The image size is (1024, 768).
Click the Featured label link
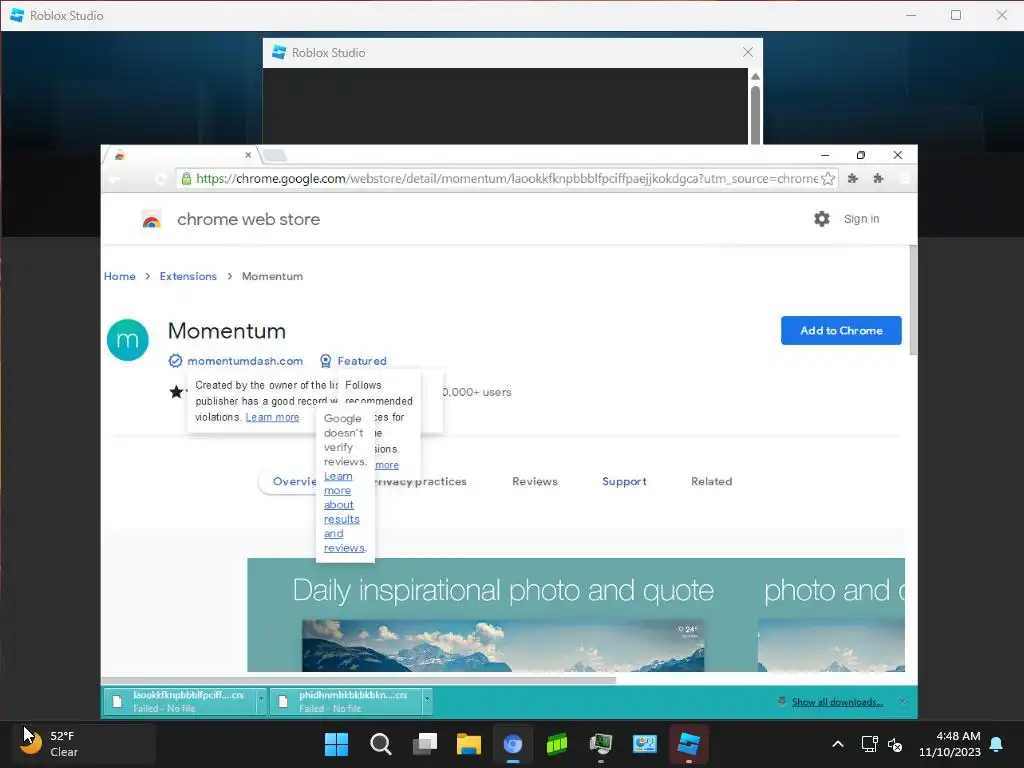(362, 360)
